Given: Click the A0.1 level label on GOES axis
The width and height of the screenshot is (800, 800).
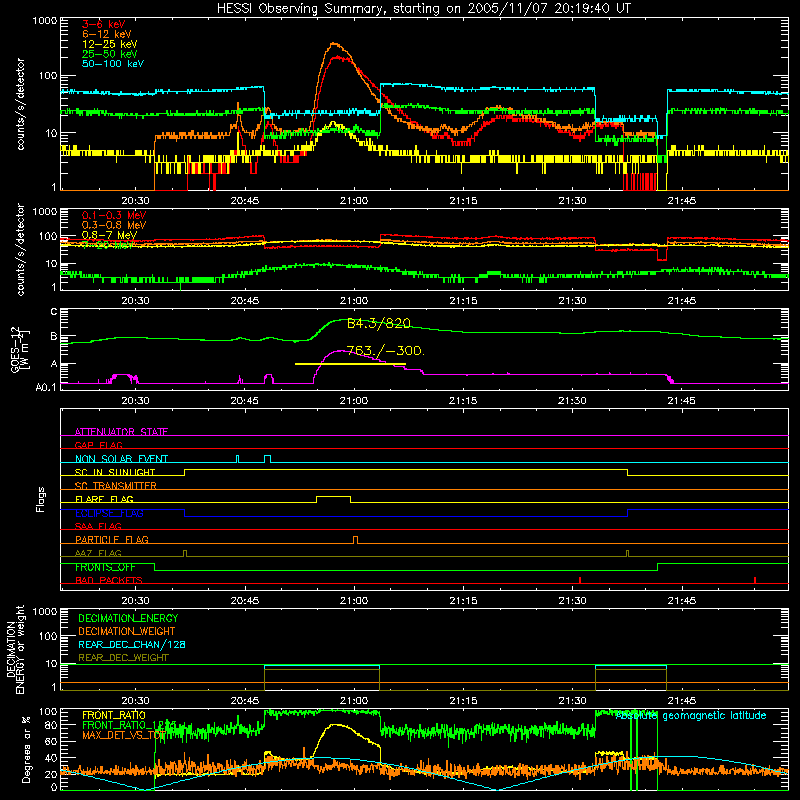Looking at the screenshot, I should [46, 387].
